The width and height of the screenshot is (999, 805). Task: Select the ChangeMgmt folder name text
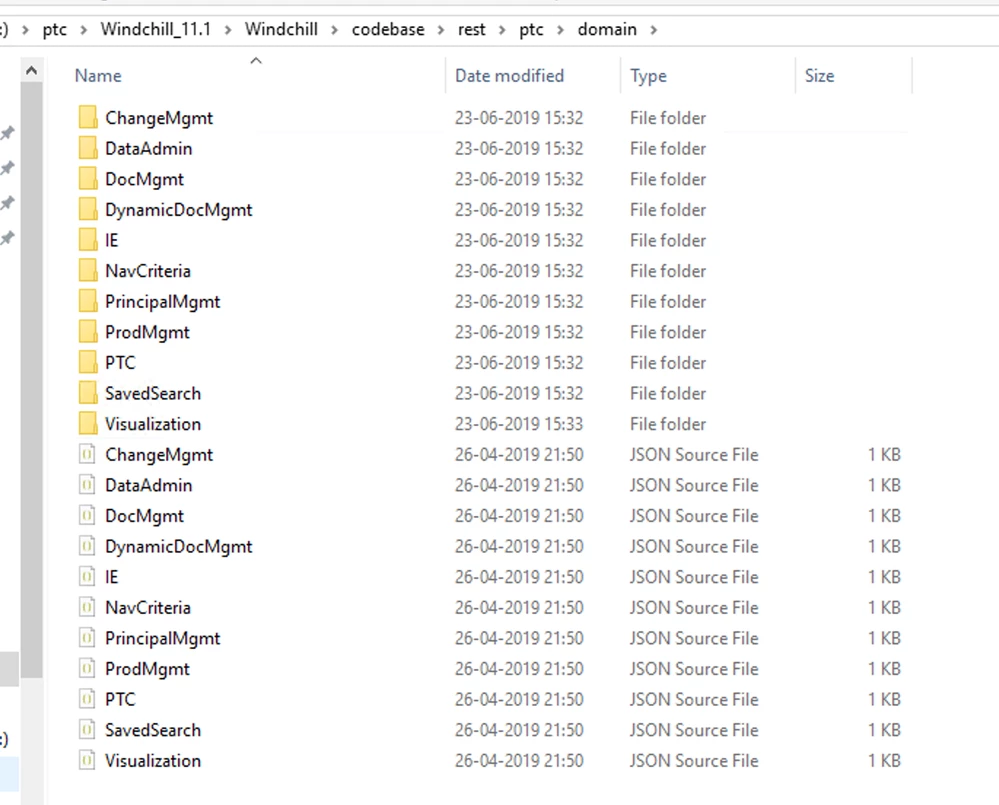159,118
